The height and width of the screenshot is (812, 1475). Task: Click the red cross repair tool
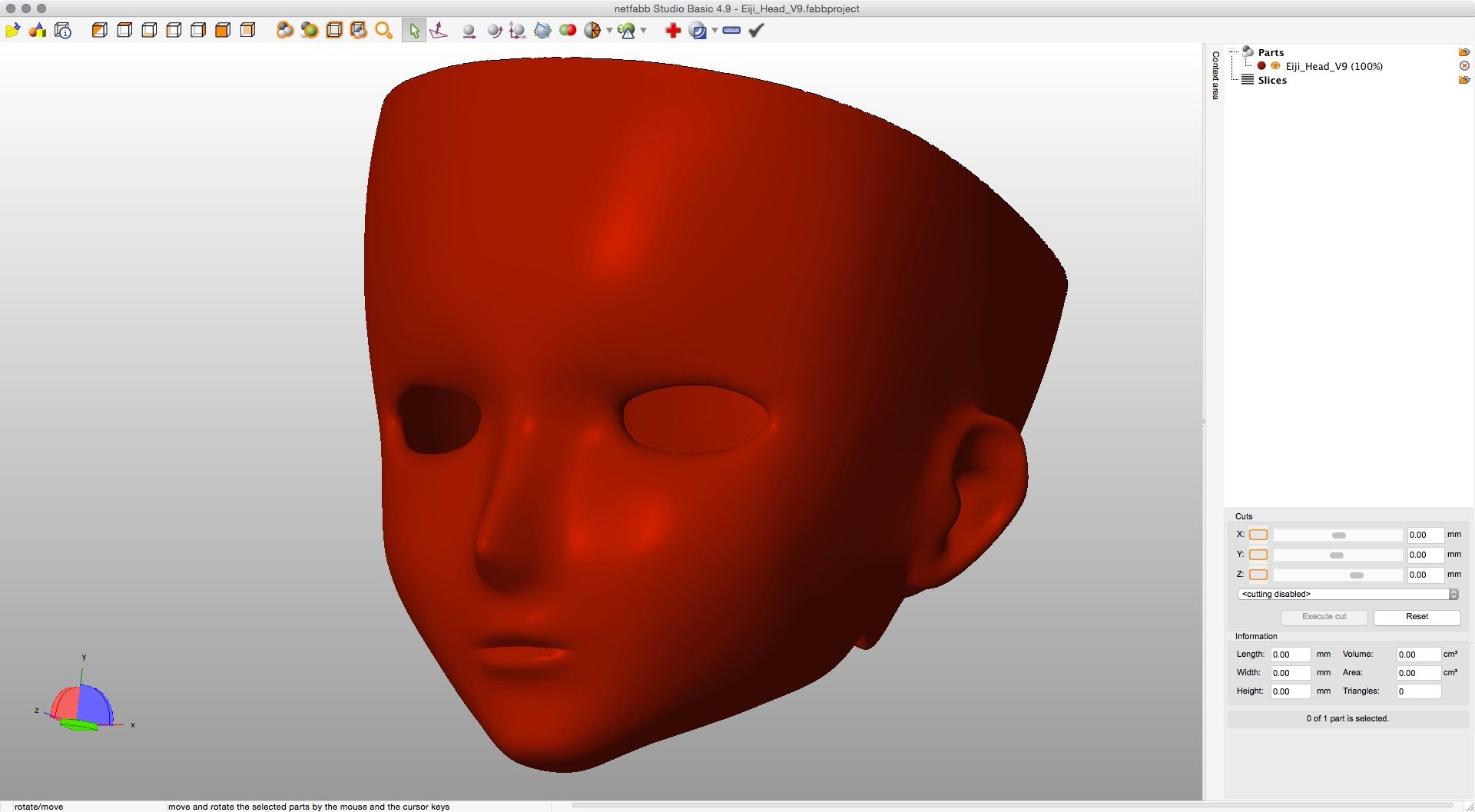pos(673,31)
